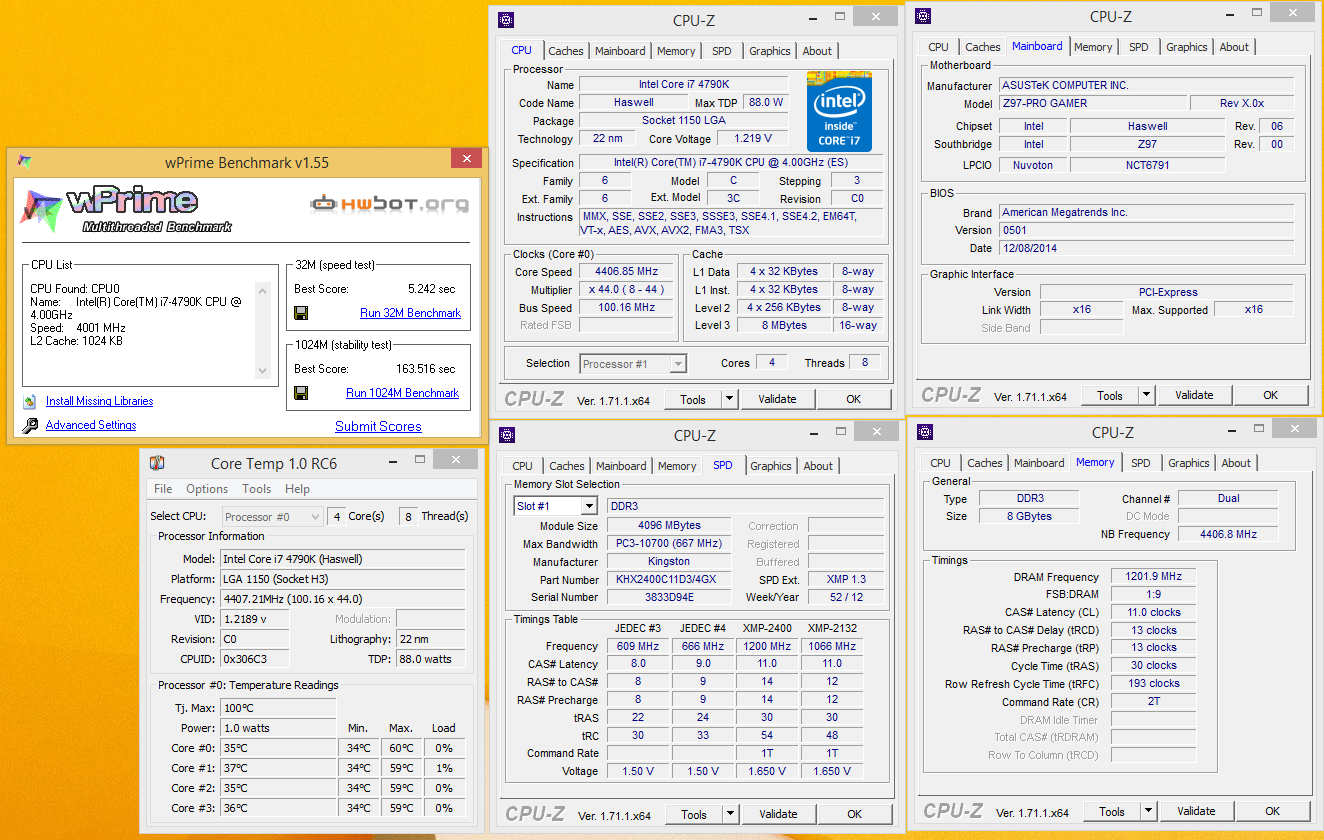This screenshot has height=840, width=1324.
Task: Open the Slot #1 memory slot dropdown
Action: click(588, 506)
